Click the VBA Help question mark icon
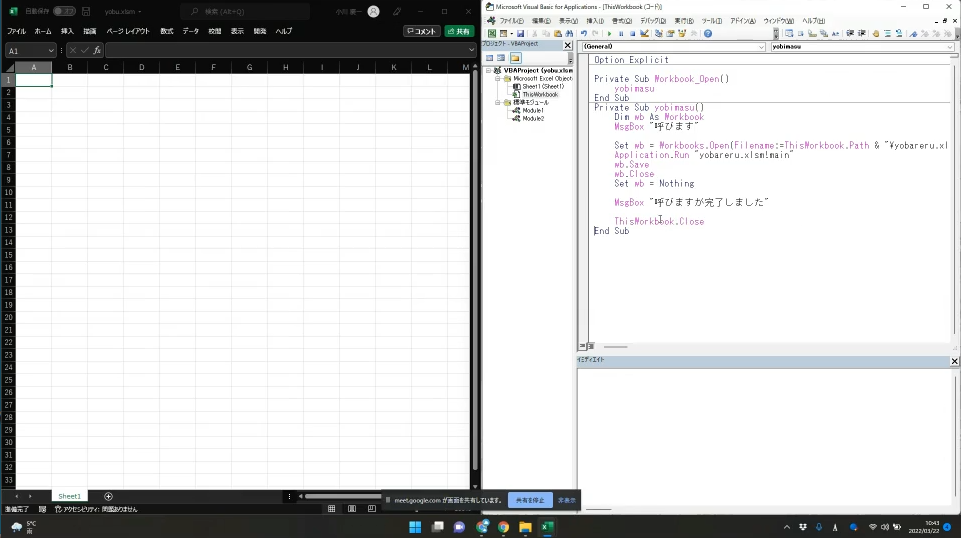Viewport: 961px width, 538px height. point(708,34)
